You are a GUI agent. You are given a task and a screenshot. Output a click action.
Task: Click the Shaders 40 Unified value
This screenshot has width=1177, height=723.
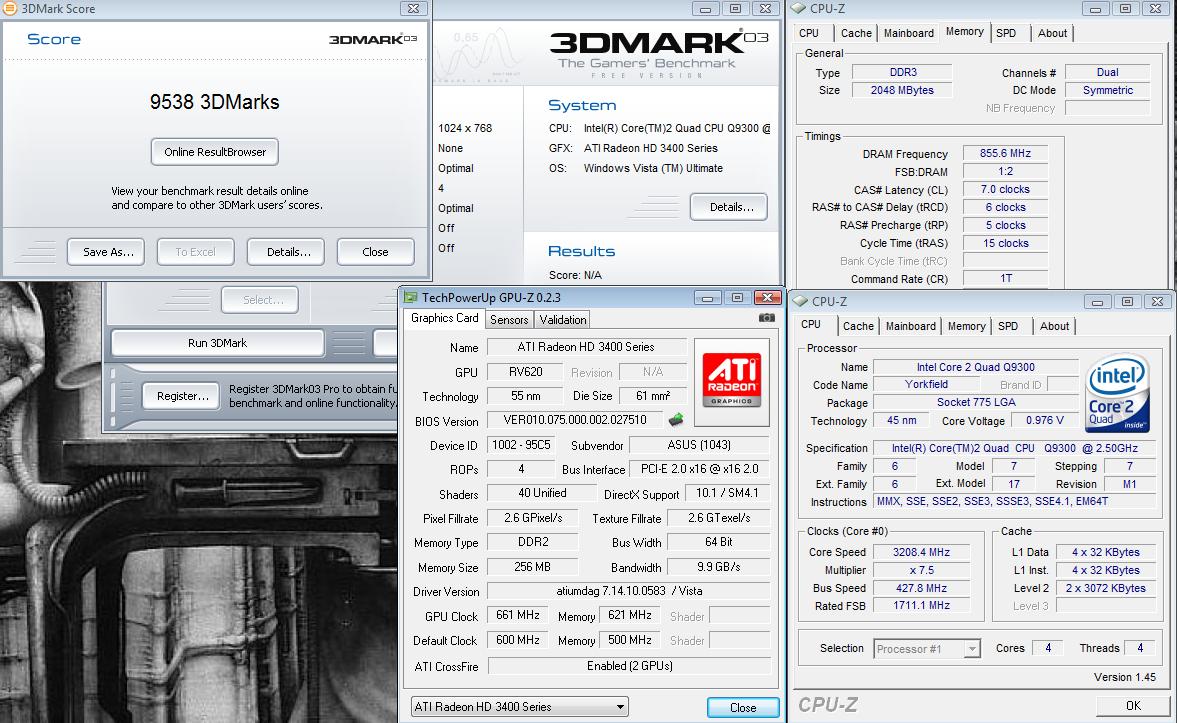(x=543, y=493)
